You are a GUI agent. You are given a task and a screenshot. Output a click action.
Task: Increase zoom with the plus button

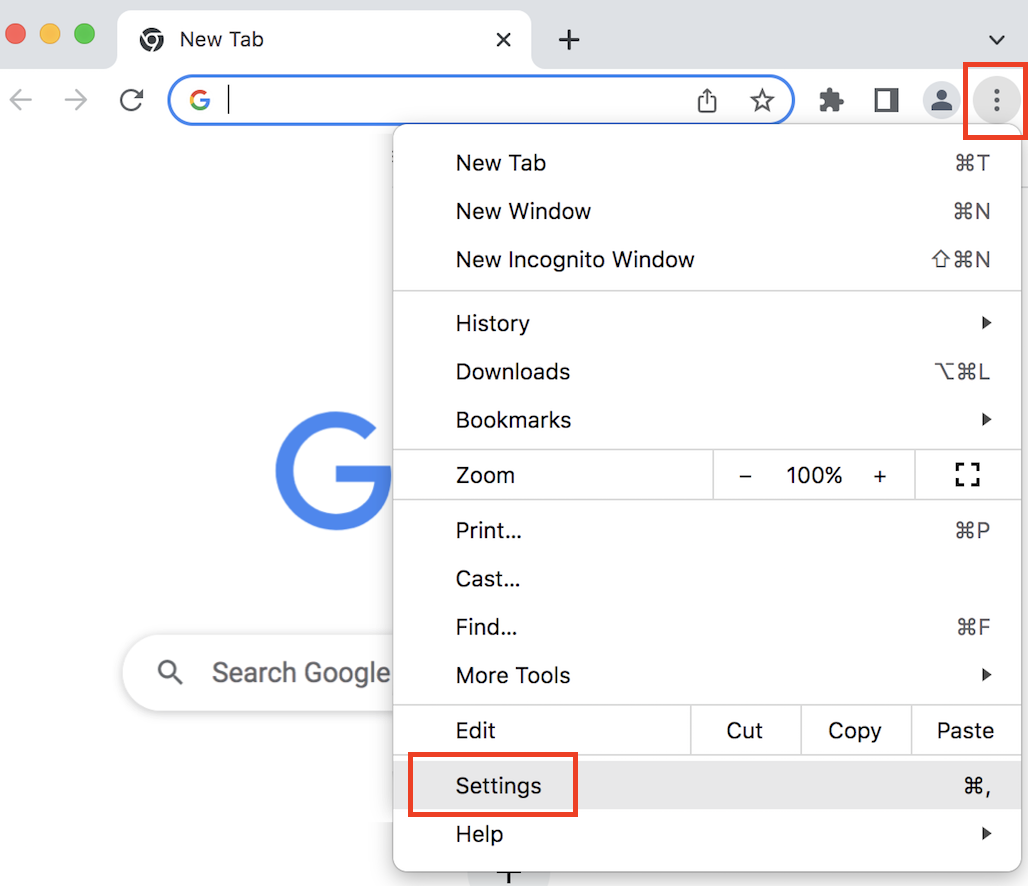point(880,476)
